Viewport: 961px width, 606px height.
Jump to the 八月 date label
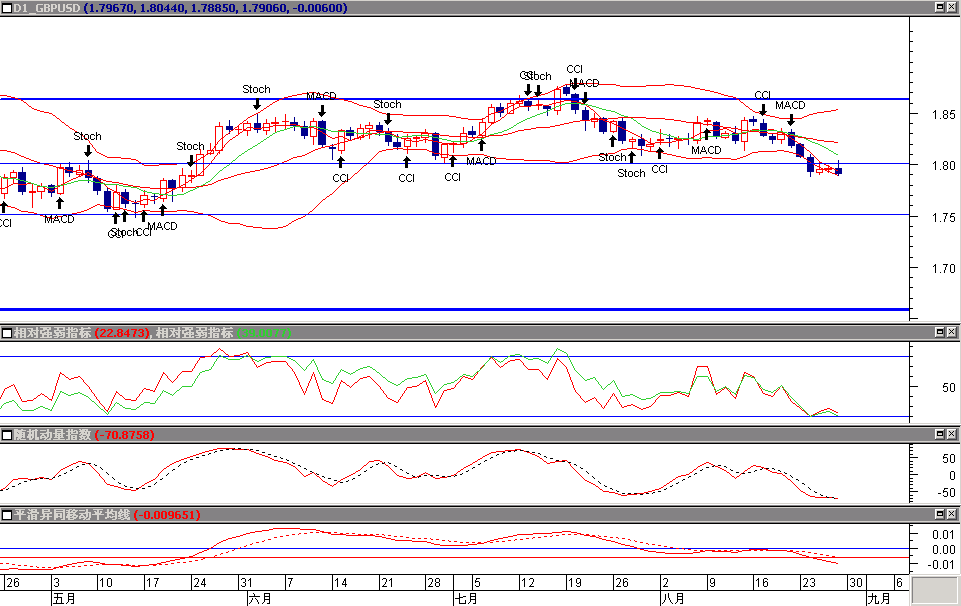[x=672, y=598]
